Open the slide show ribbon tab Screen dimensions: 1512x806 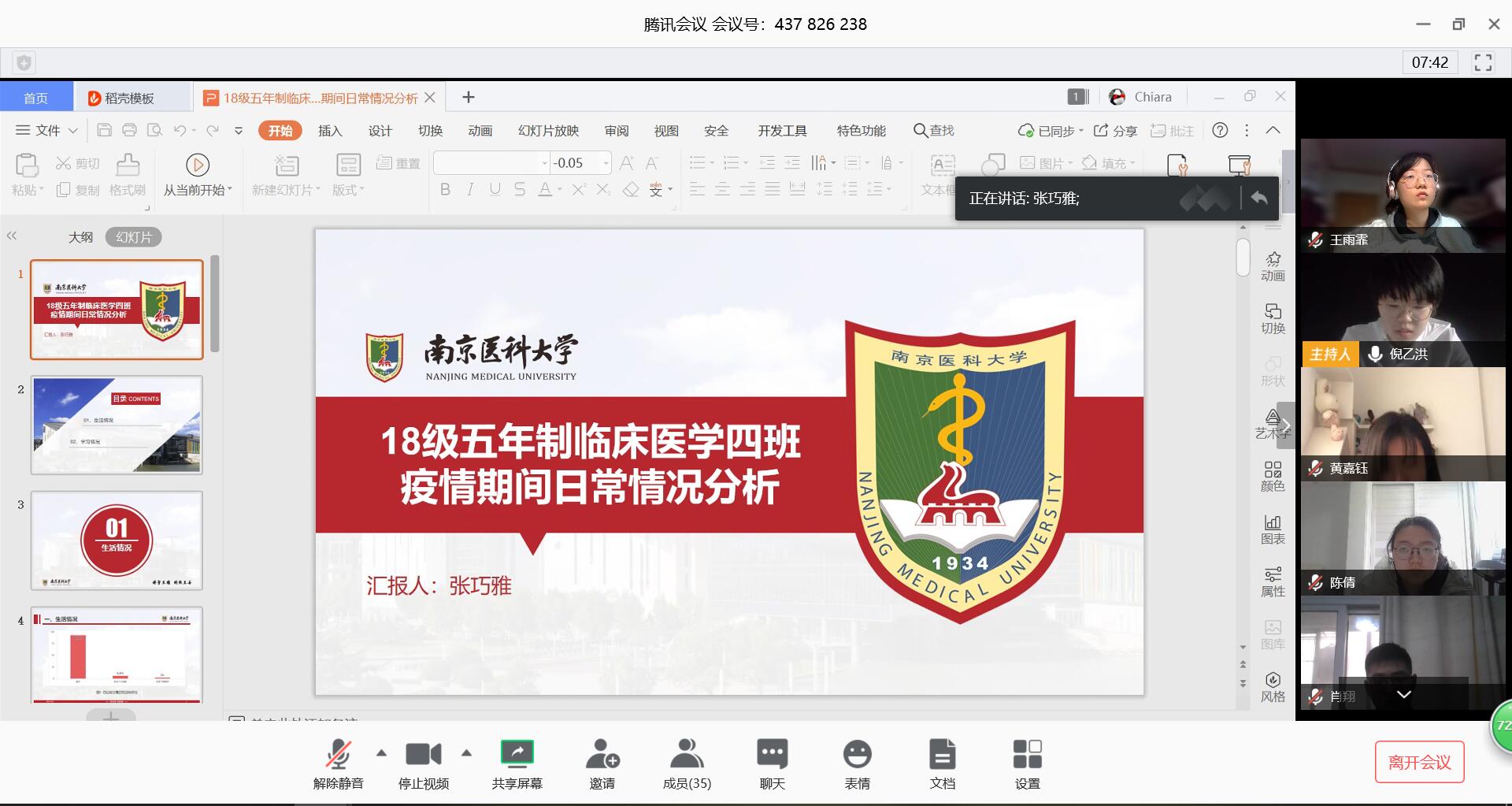tap(548, 131)
